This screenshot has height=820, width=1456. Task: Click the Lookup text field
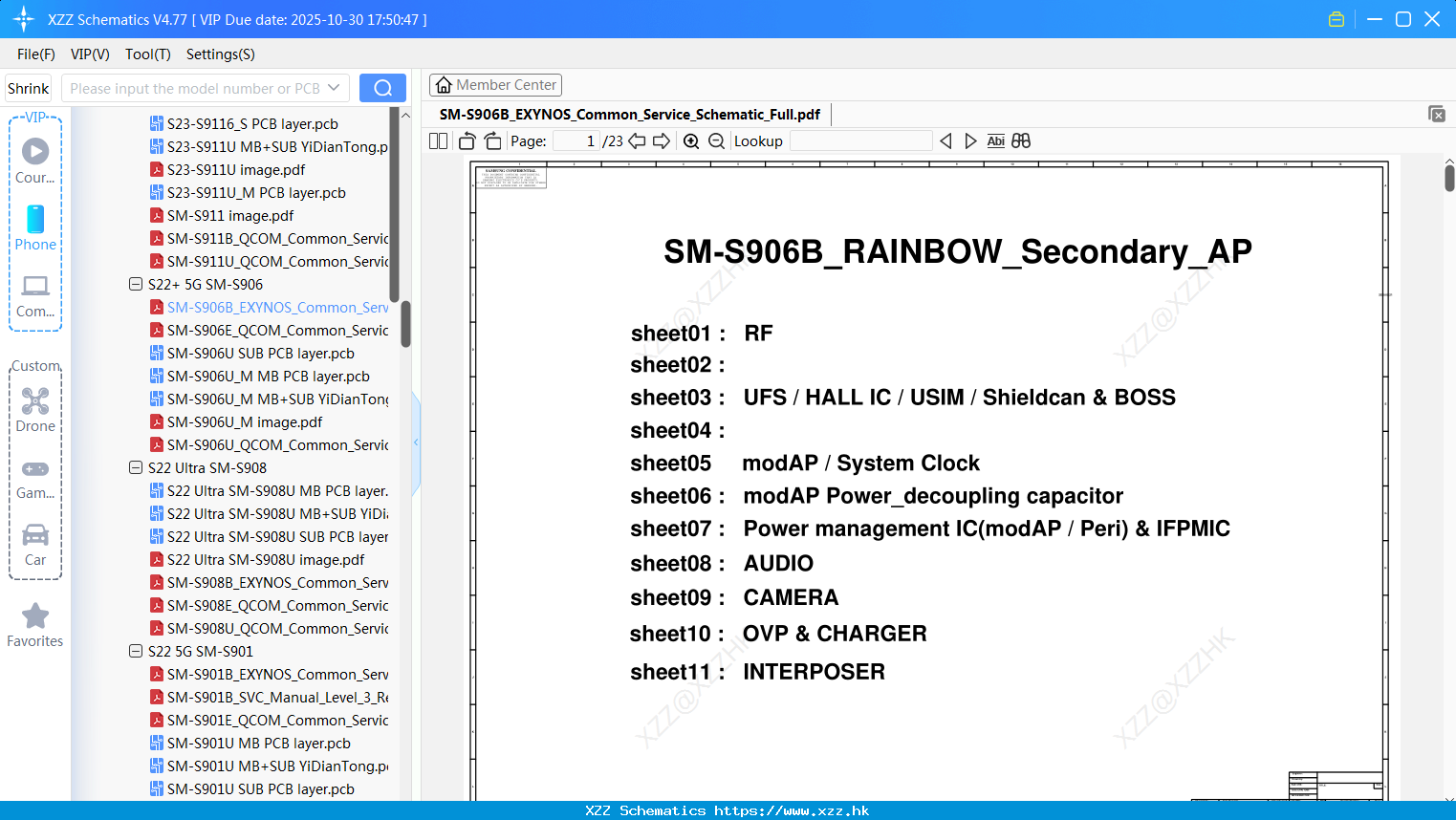click(860, 140)
